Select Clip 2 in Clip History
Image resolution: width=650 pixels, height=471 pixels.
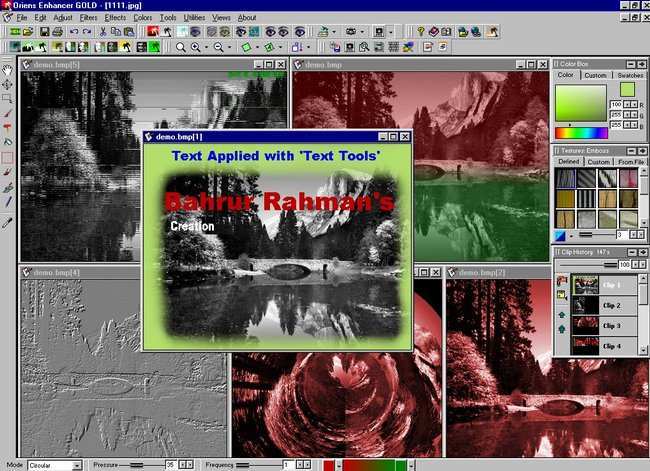(x=604, y=306)
